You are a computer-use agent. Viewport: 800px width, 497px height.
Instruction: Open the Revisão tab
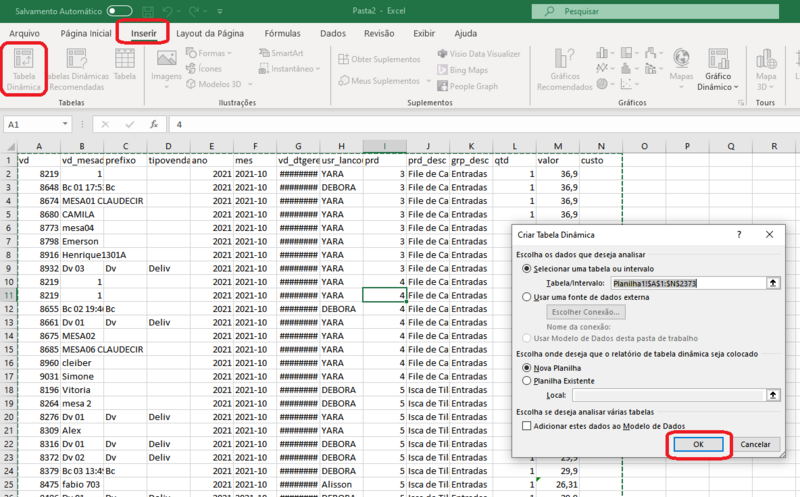379,33
